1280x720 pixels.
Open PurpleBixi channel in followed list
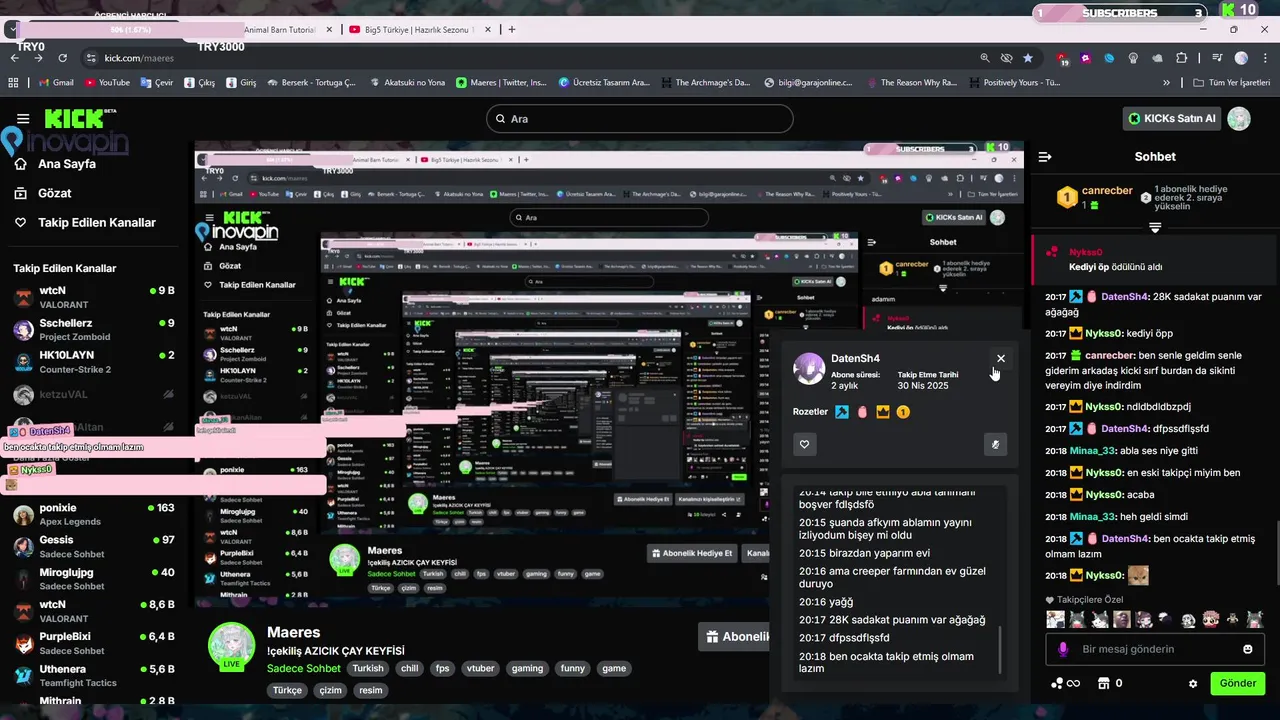(95, 642)
